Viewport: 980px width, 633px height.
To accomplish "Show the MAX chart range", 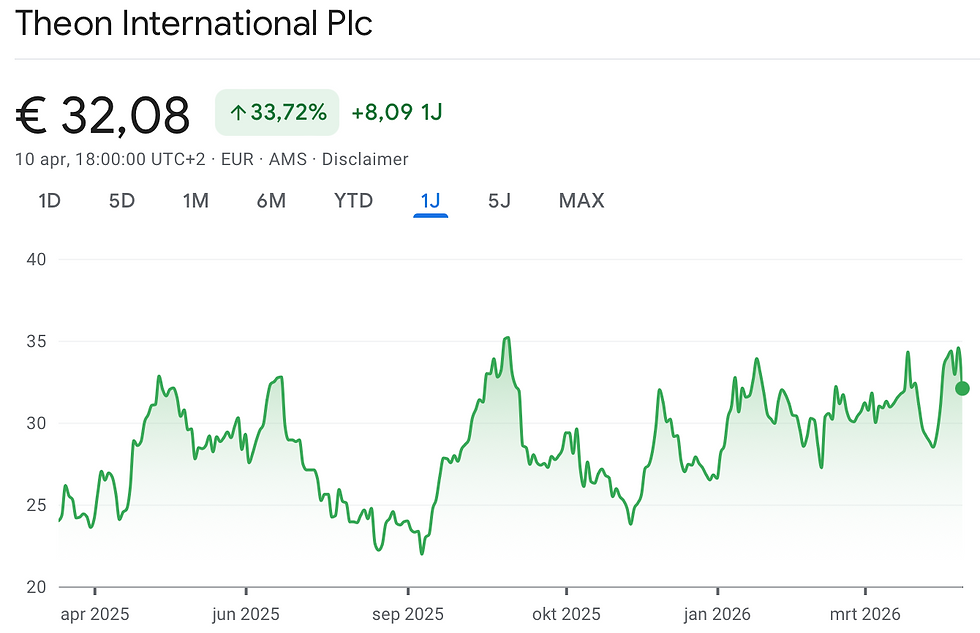I will pyautogui.click(x=581, y=201).
